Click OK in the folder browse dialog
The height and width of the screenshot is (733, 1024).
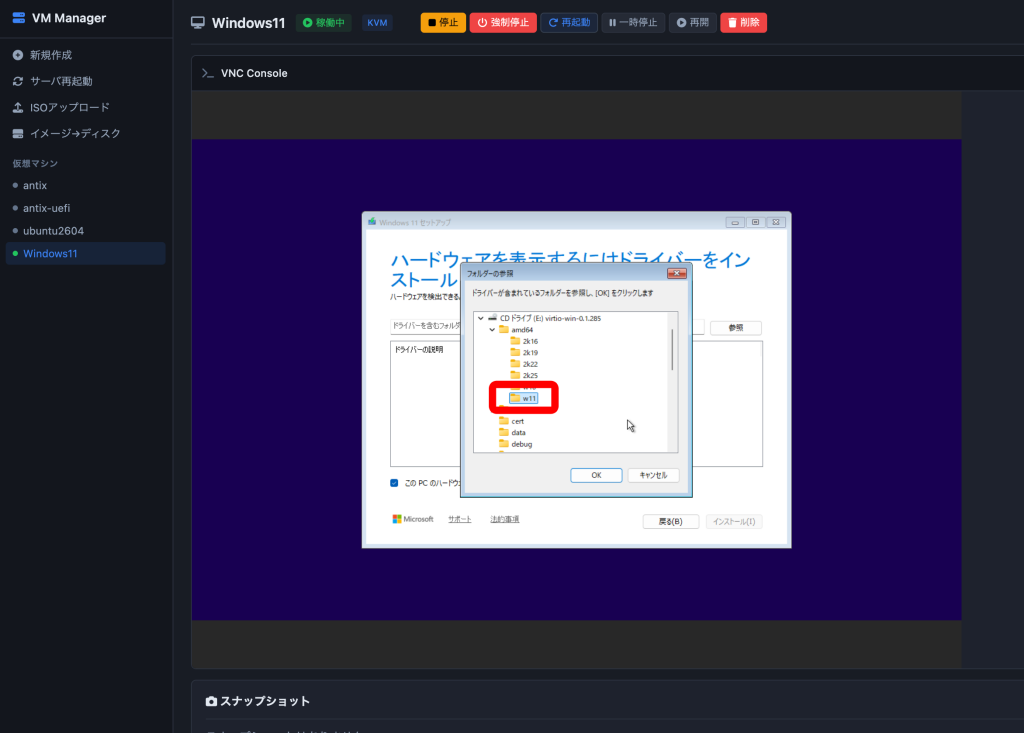click(596, 475)
